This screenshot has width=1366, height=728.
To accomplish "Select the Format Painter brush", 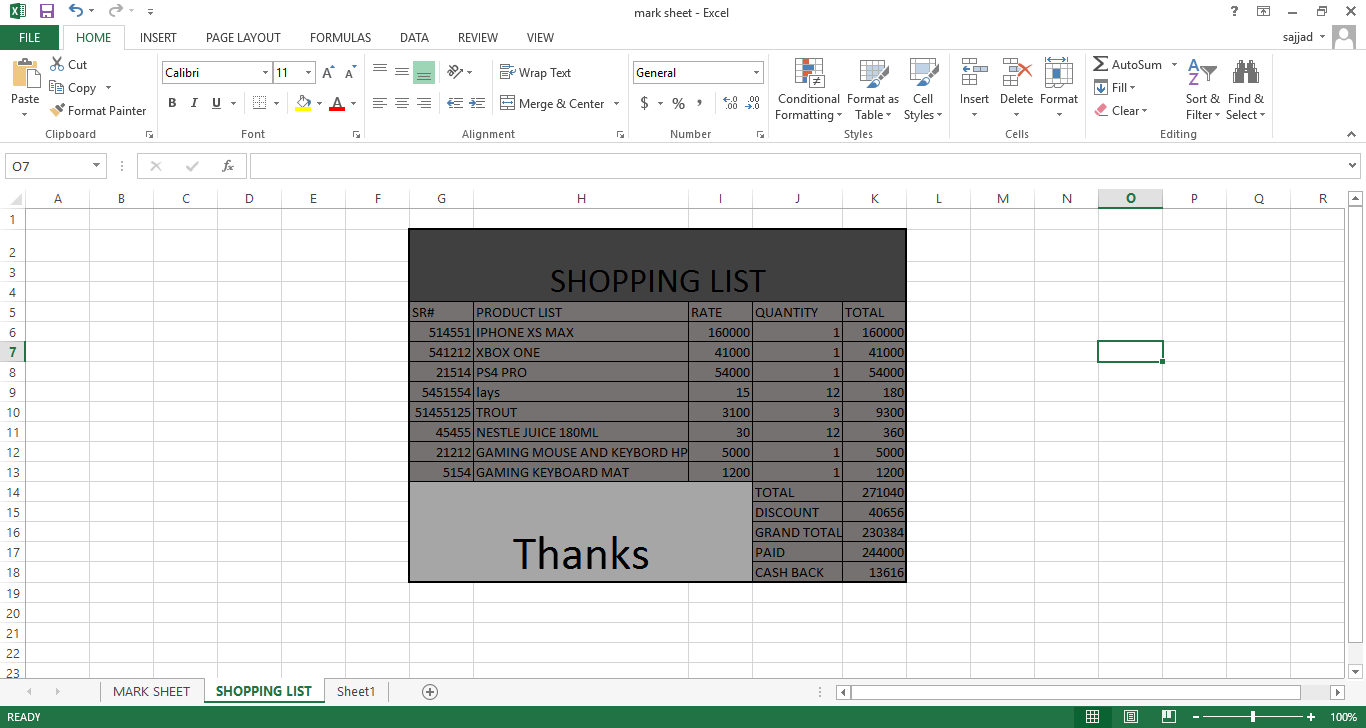I will pyautogui.click(x=98, y=111).
